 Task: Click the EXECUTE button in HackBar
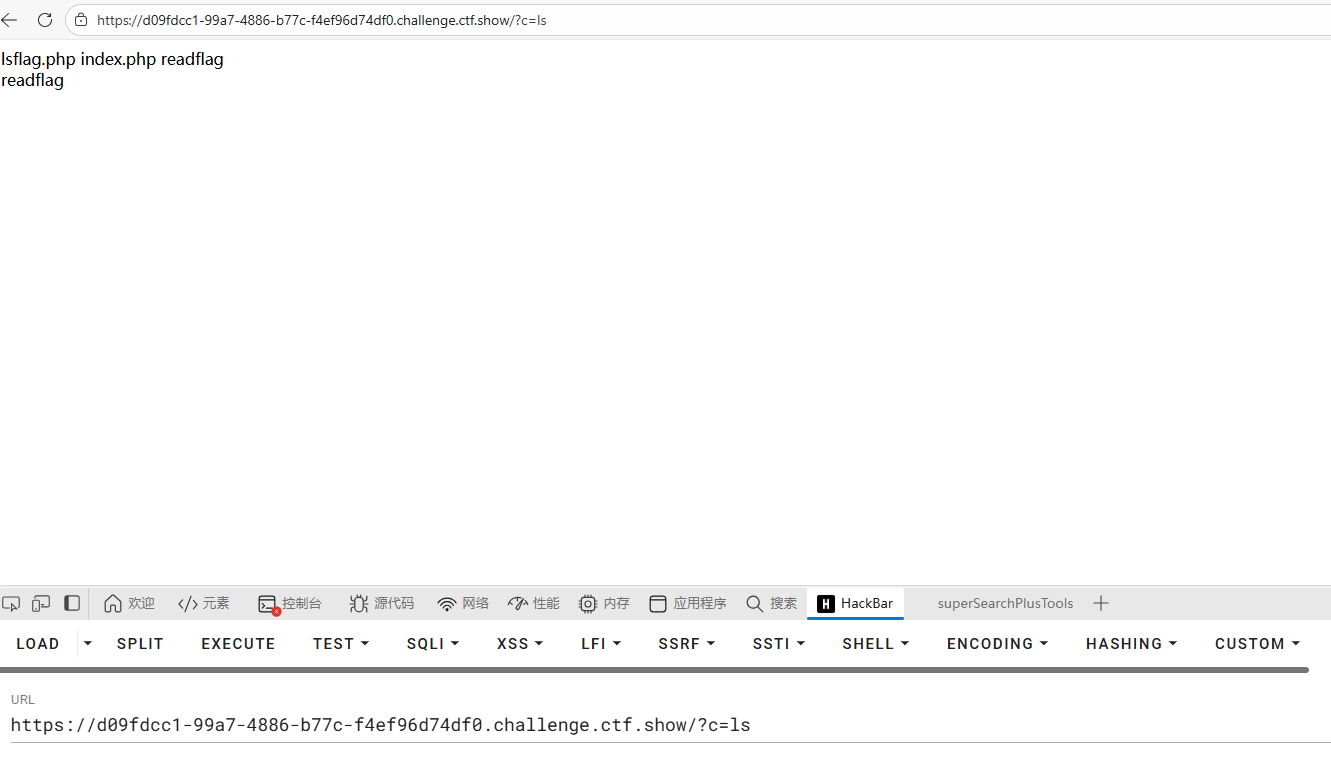point(238,643)
